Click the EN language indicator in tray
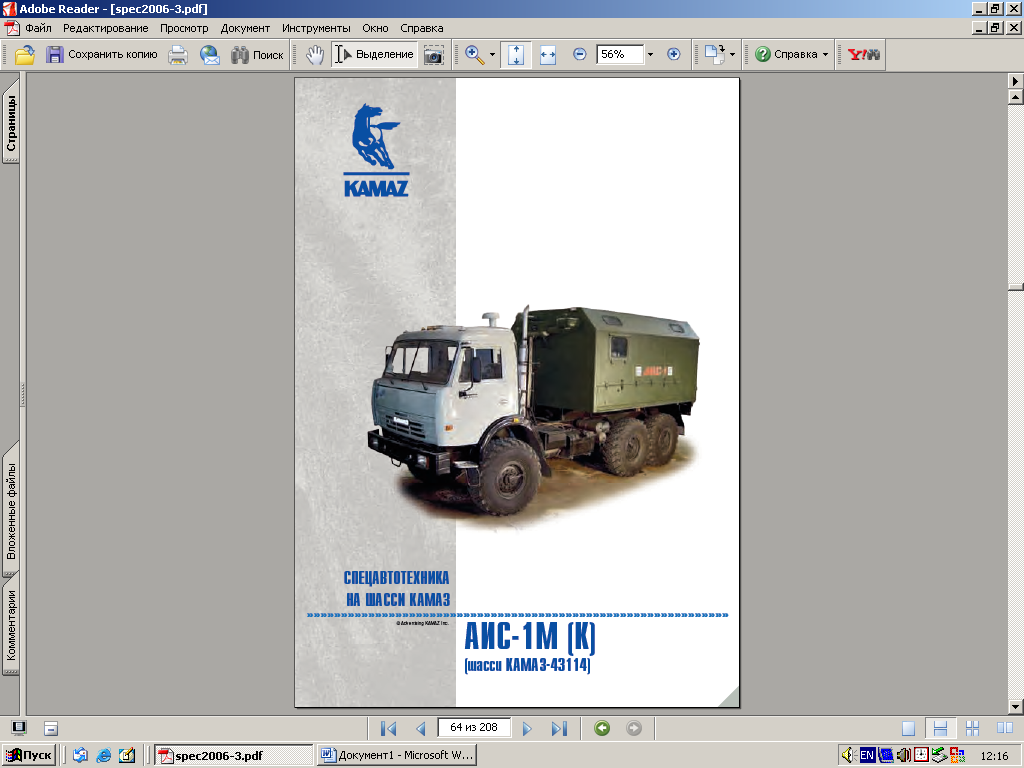 [x=867, y=756]
